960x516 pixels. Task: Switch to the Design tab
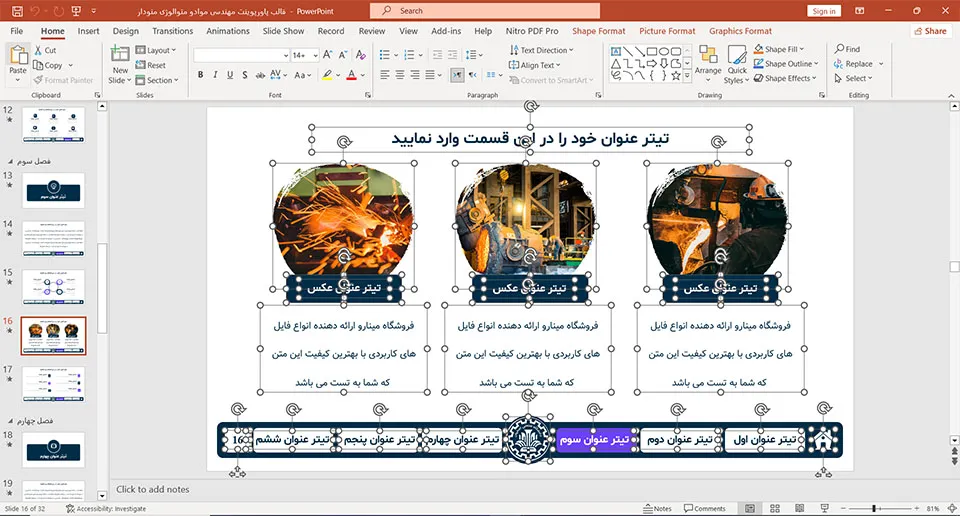(126, 31)
